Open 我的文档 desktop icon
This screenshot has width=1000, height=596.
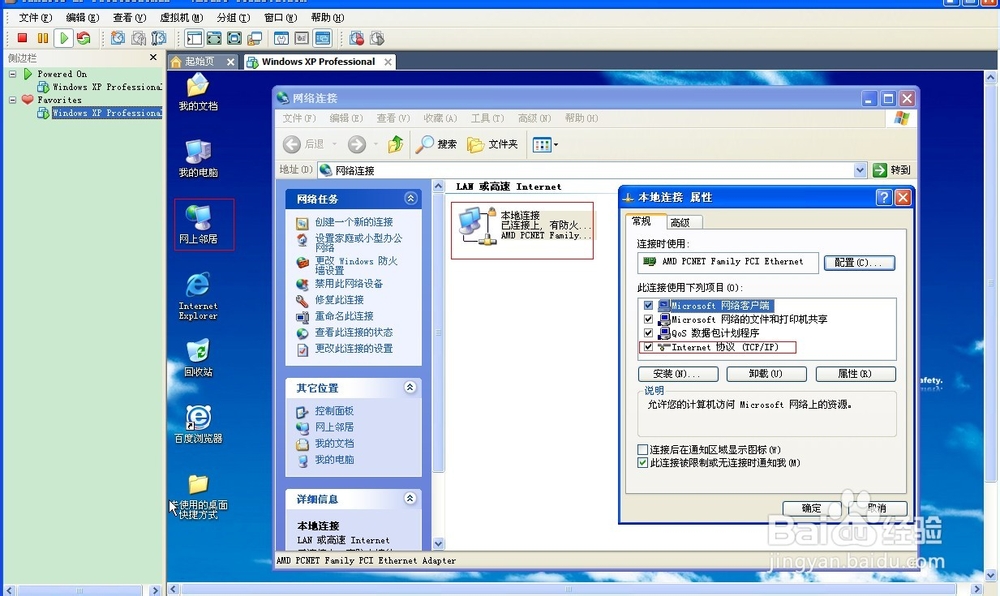pyautogui.click(x=198, y=92)
